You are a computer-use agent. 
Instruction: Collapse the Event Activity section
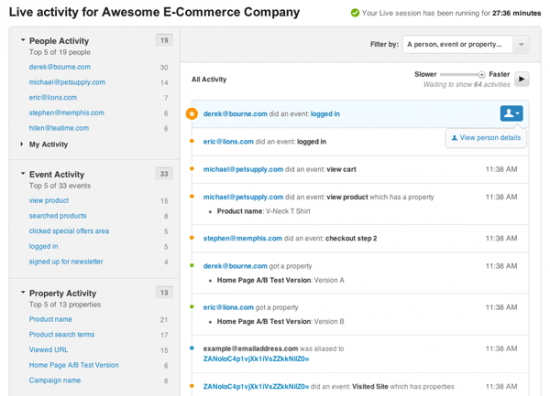(23, 174)
